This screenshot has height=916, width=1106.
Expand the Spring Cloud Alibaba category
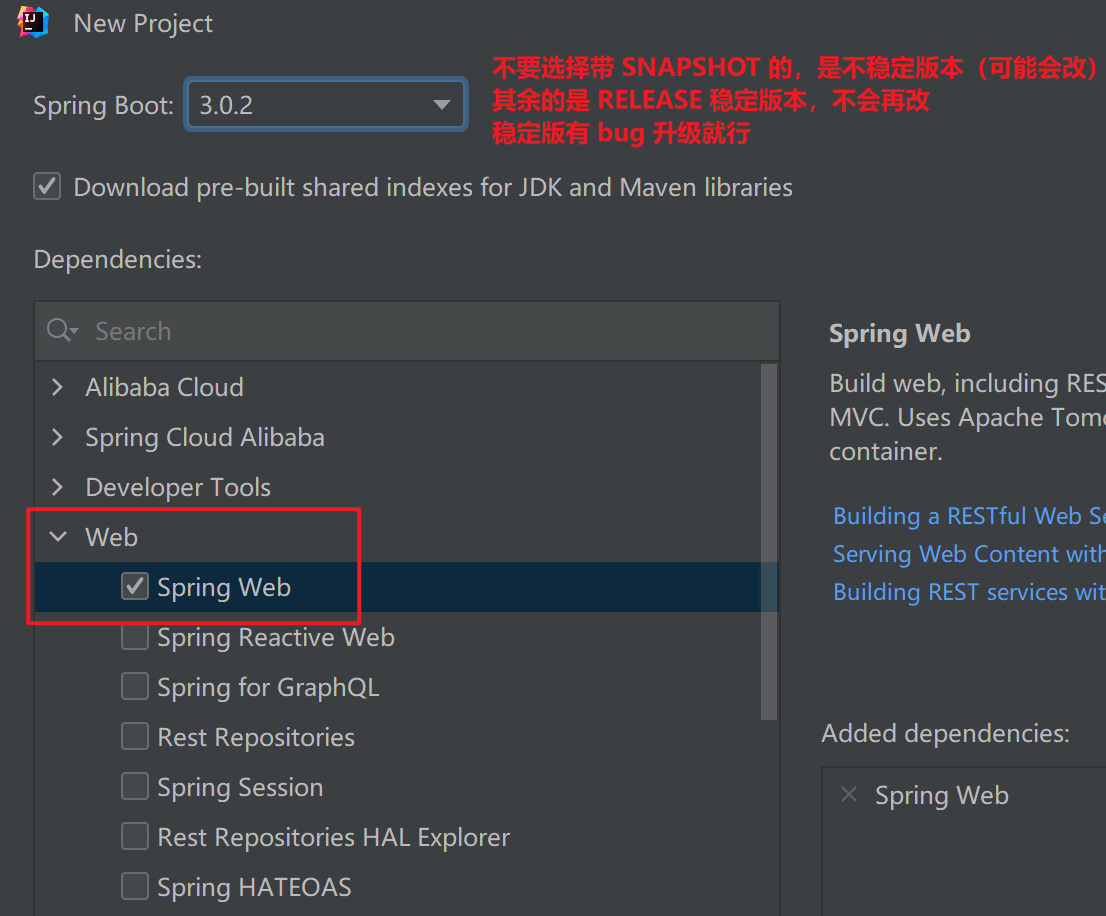point(58,436)
